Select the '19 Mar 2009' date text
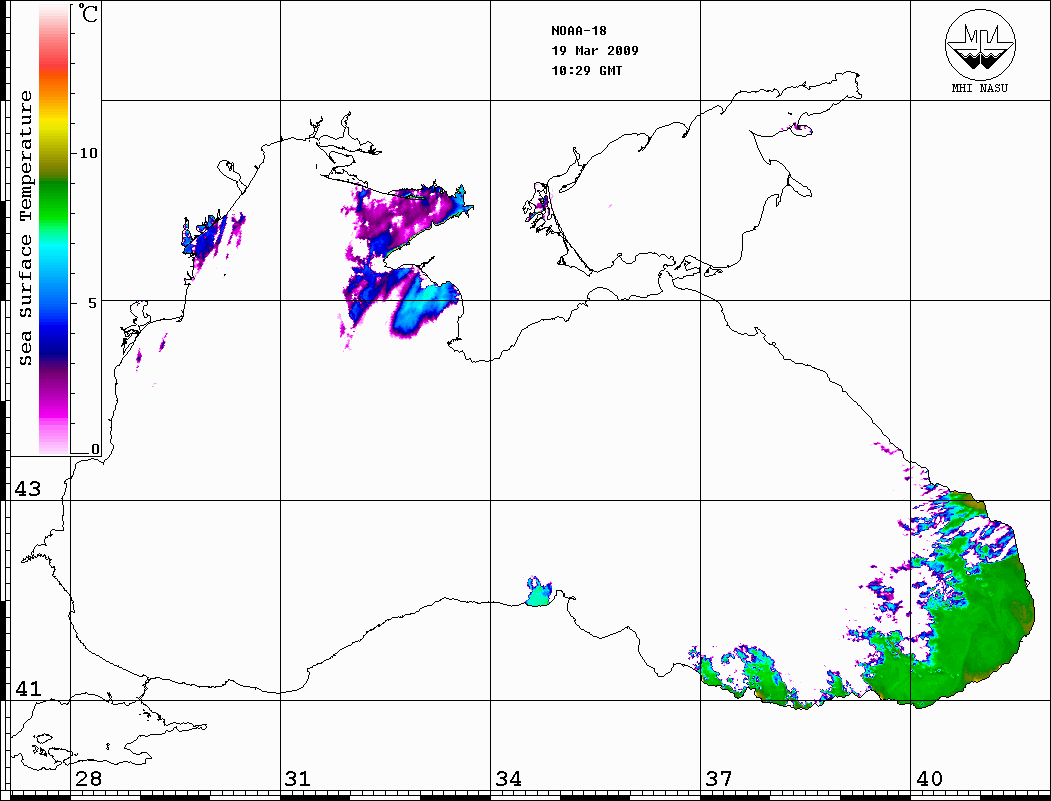This screenshot has width=1051, height=801. [595, 51]
